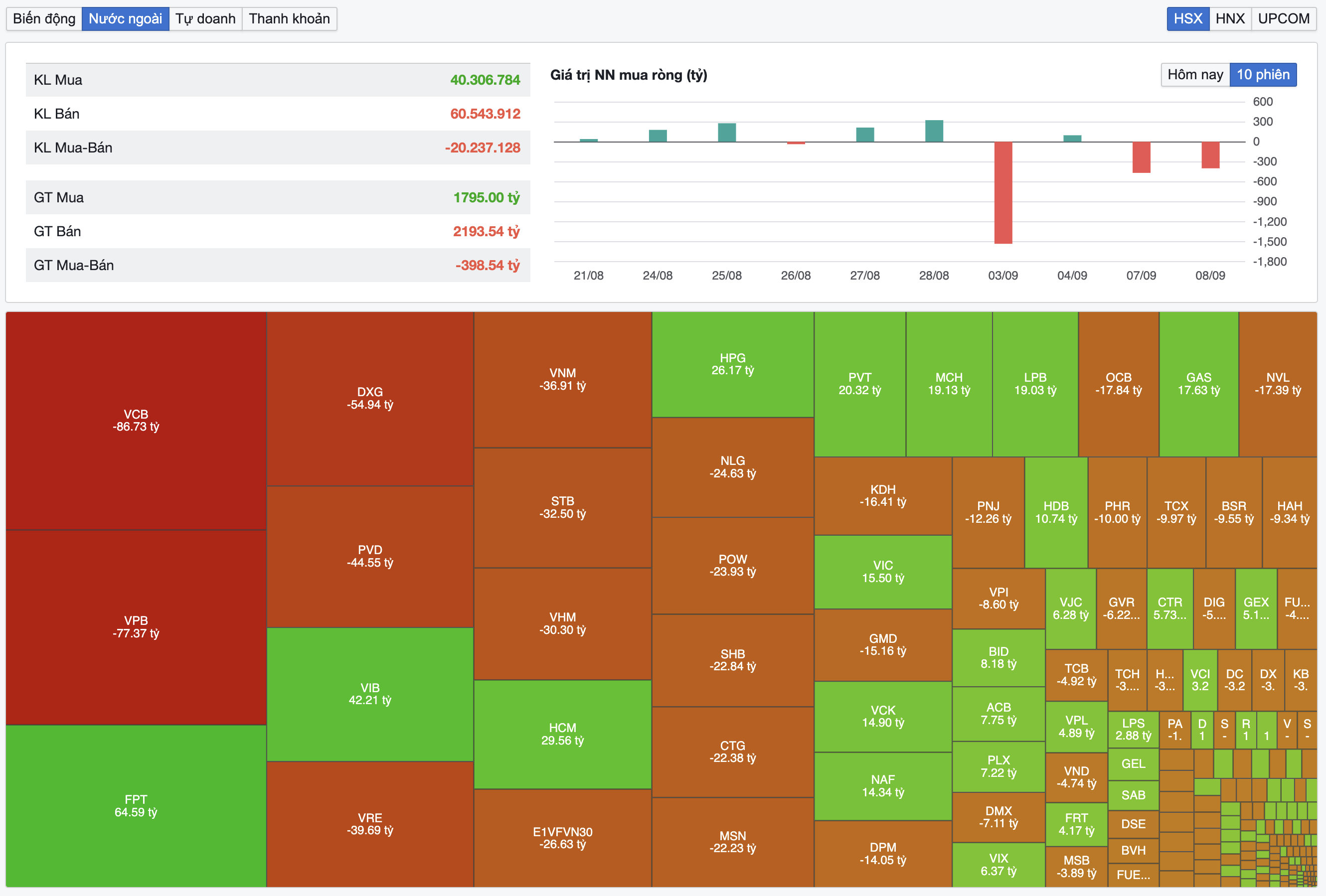The width and height of the screenshot is (1326, 896).
Task: Select the VPB -77.37 tỷ tile
Action: (136, 627)
